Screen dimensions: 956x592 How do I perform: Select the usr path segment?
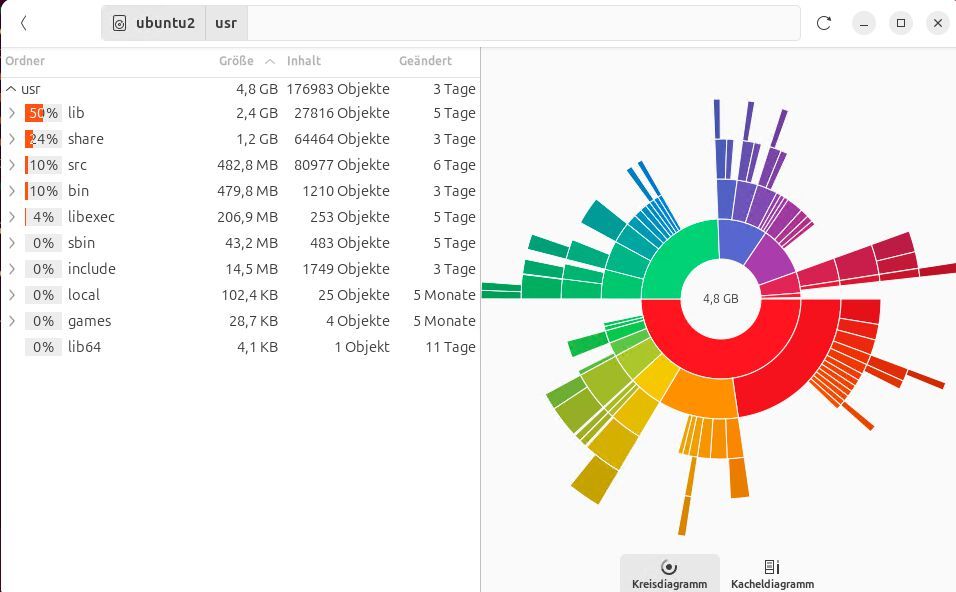[x=226, y=23]
